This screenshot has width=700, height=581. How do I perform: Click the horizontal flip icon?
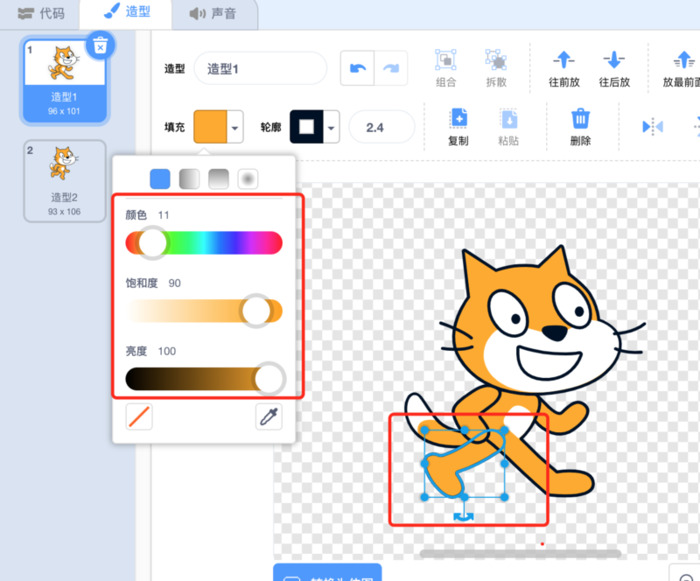pyautogui.click(x=652, y=127)
